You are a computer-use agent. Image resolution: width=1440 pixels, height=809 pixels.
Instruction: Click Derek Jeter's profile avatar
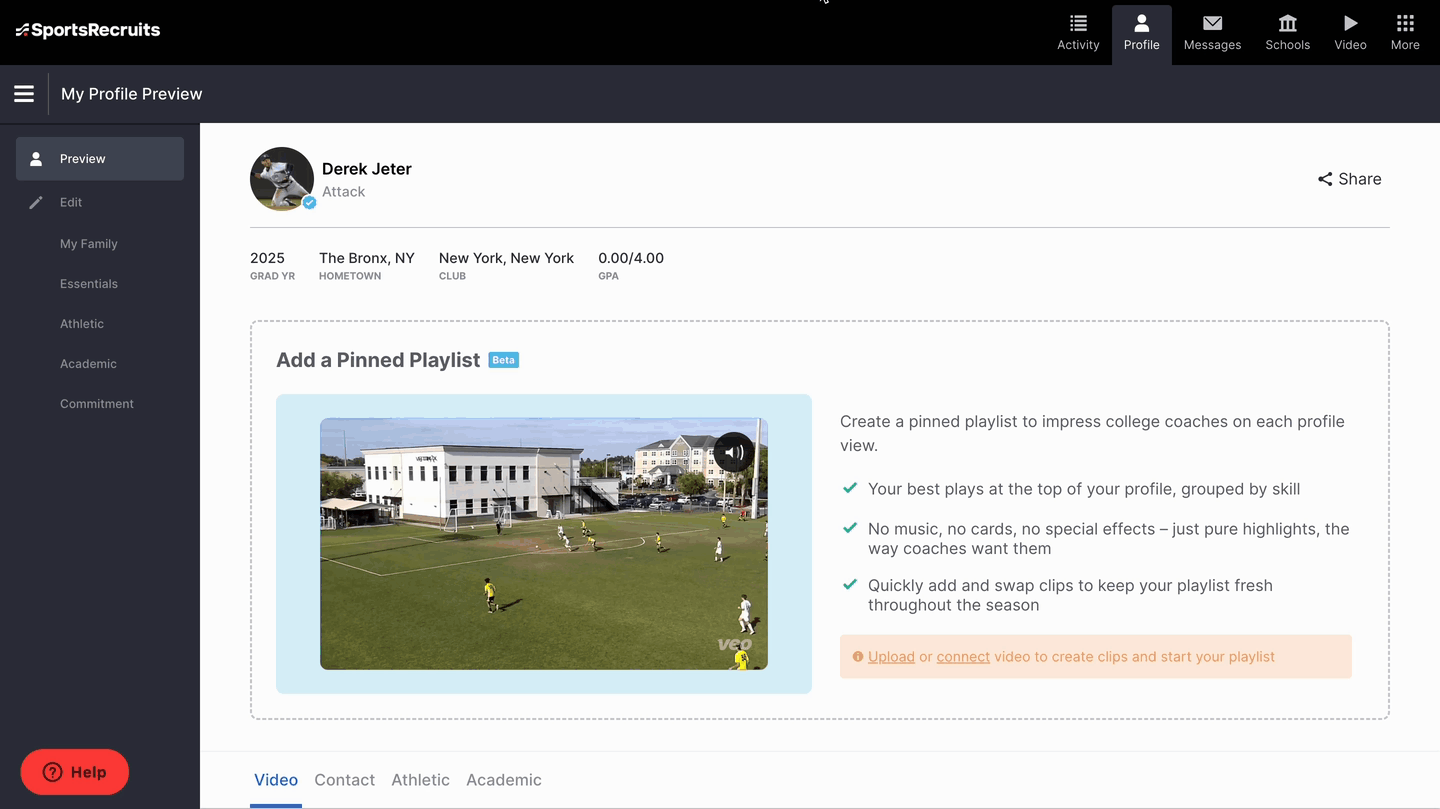click(x=282, y=179)
